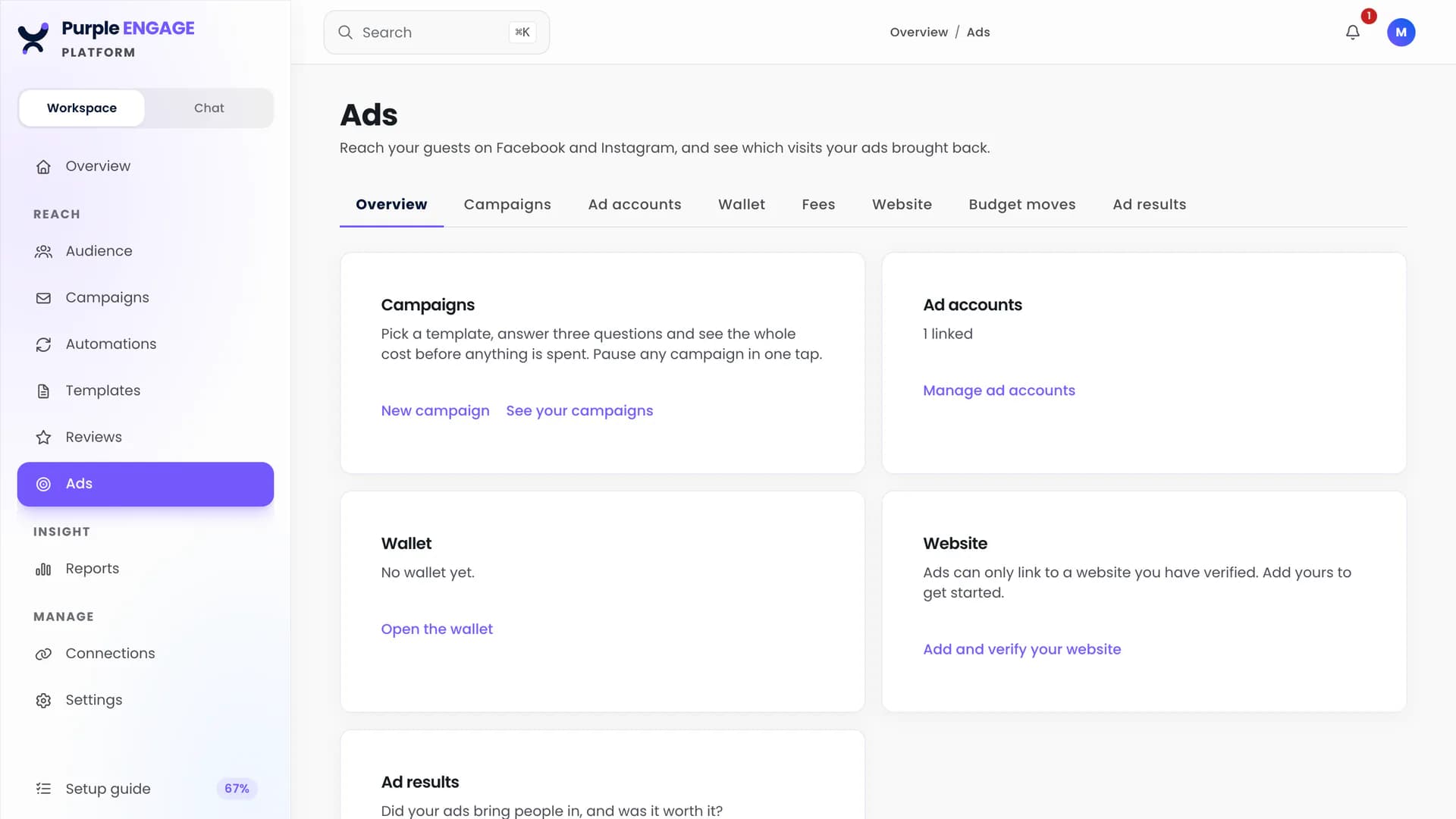Screen dimensions: 1456x819
Task: Click the magnifier icon in the search box
Action: 345,33
